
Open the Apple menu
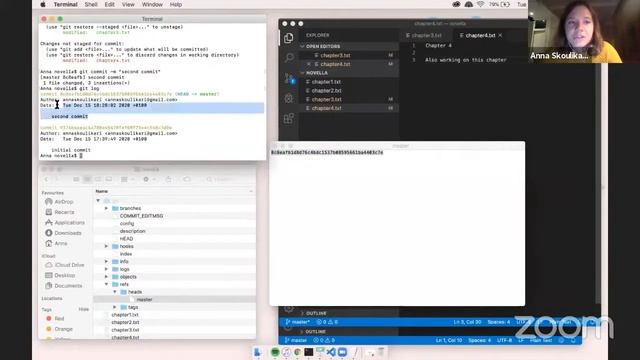click(43, 4)
